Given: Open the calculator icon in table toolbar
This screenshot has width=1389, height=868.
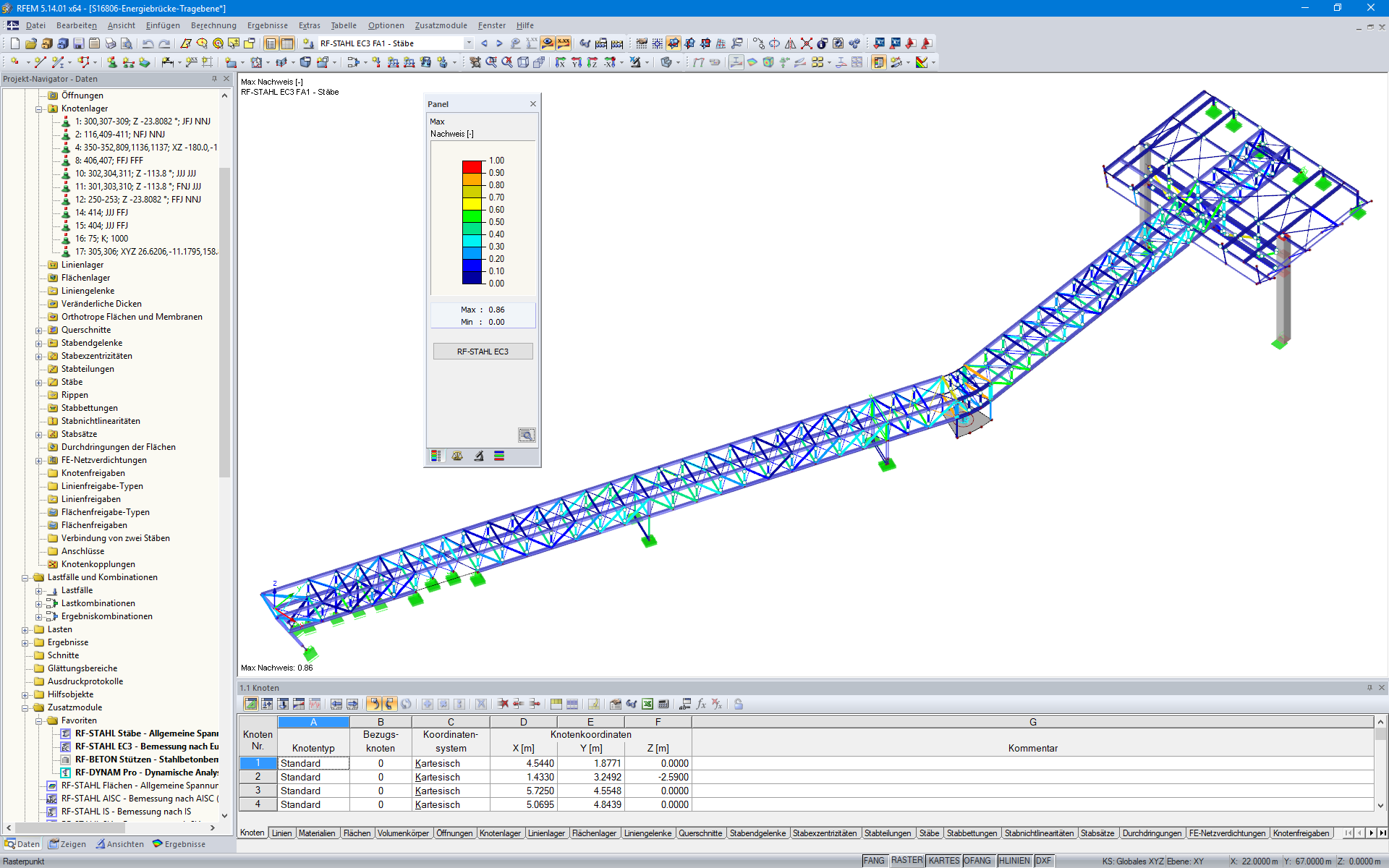Looking at the screenshot, I should (x=663, y=703).
